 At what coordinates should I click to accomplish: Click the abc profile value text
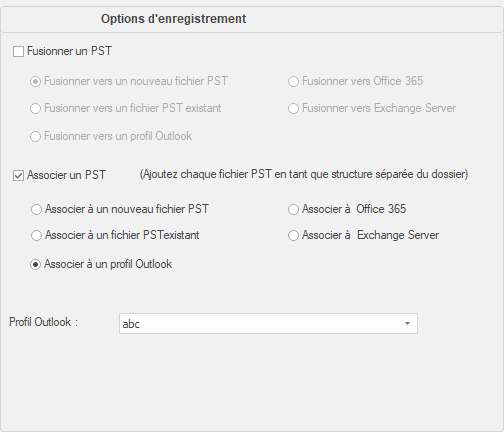131,324
